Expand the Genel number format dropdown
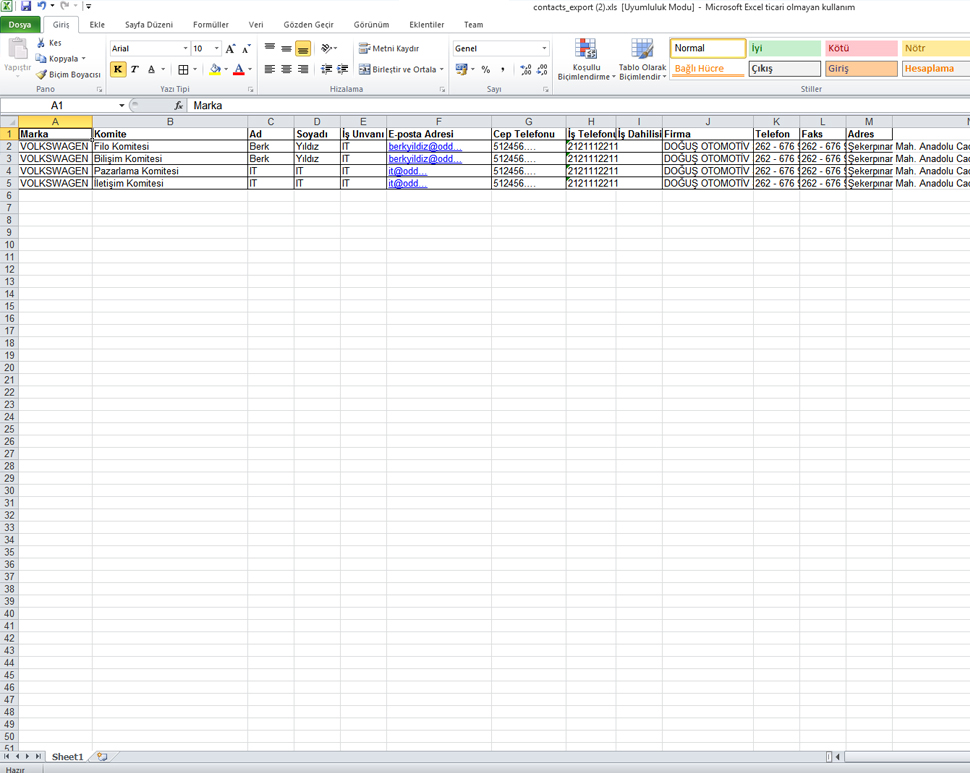970x773 pixels. click(x=544, y=48)
